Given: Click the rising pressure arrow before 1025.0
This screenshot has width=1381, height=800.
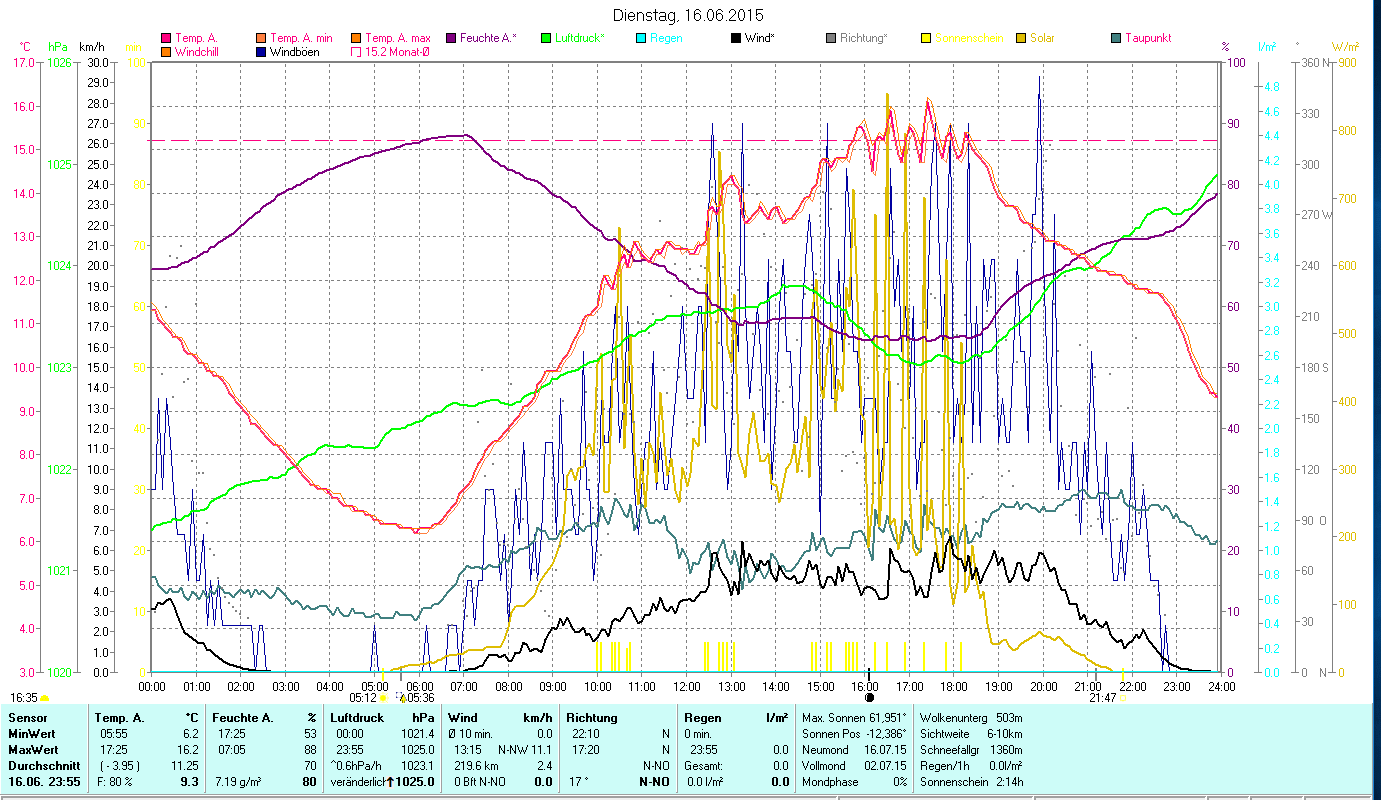Looking at the screenshot, I should point(390,782).
